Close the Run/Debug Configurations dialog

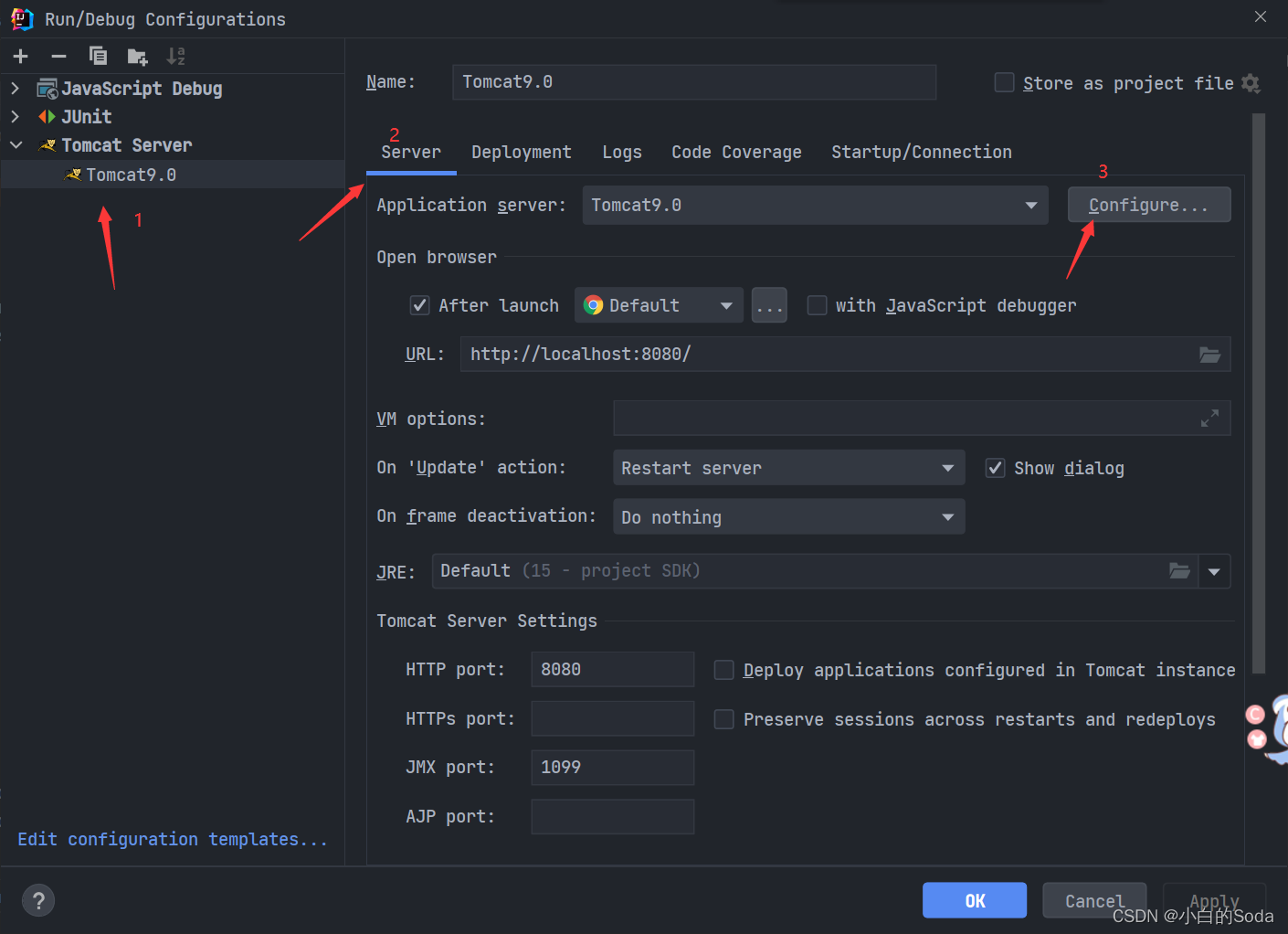(1261, 16)
